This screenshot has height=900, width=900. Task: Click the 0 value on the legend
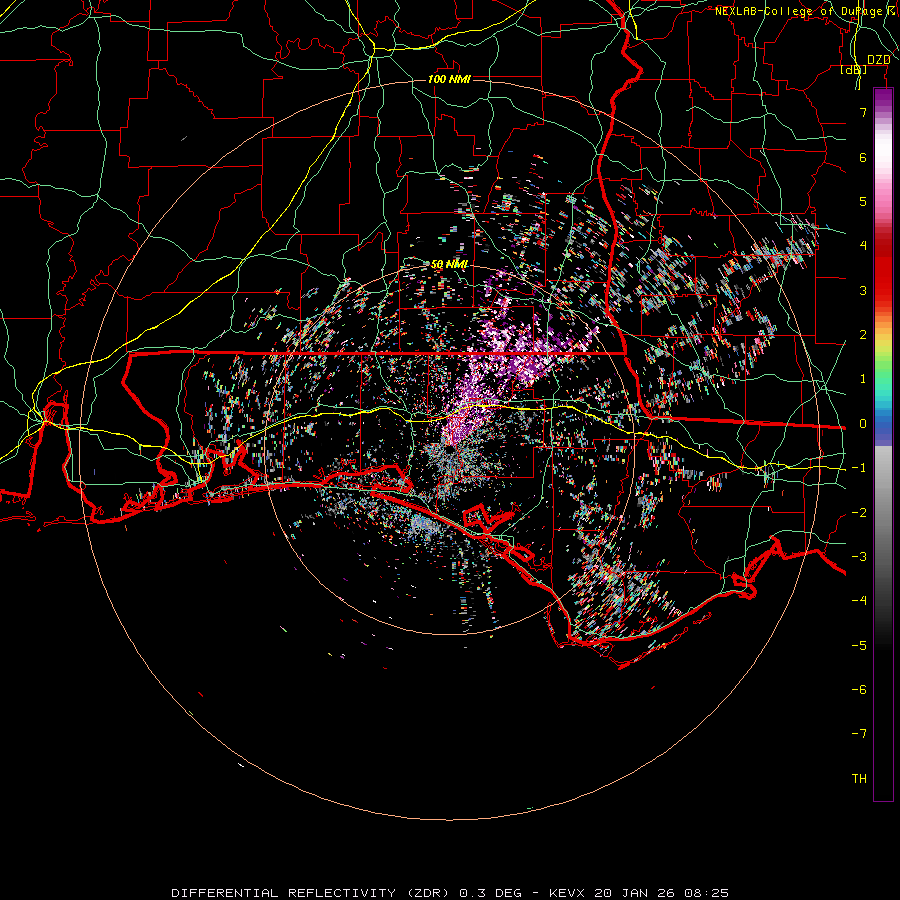click(x=863, y=424)
